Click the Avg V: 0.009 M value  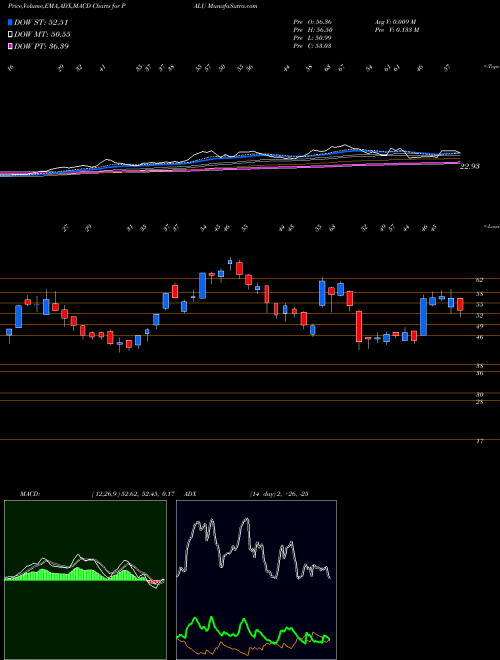tap(395, 22)
